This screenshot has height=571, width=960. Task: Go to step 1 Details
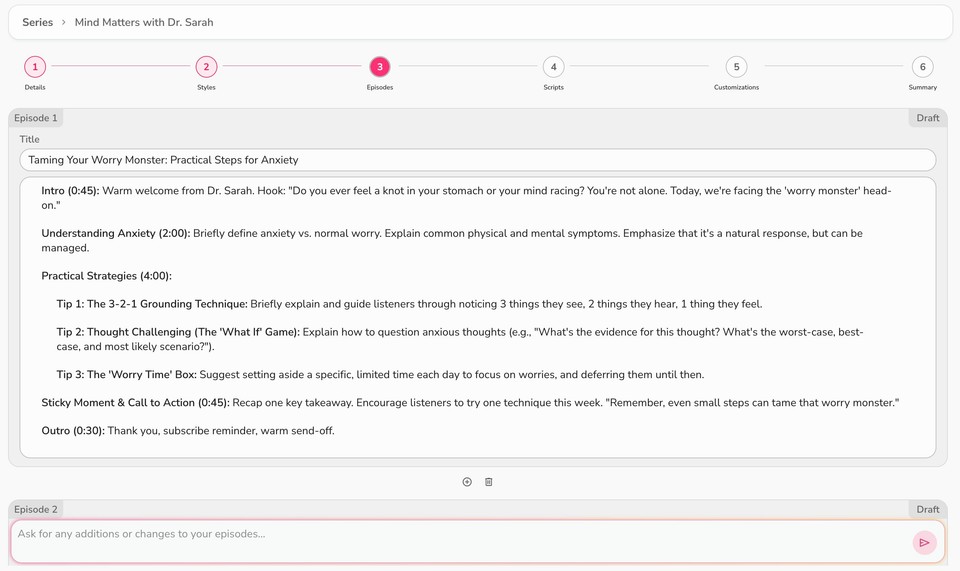35,67
